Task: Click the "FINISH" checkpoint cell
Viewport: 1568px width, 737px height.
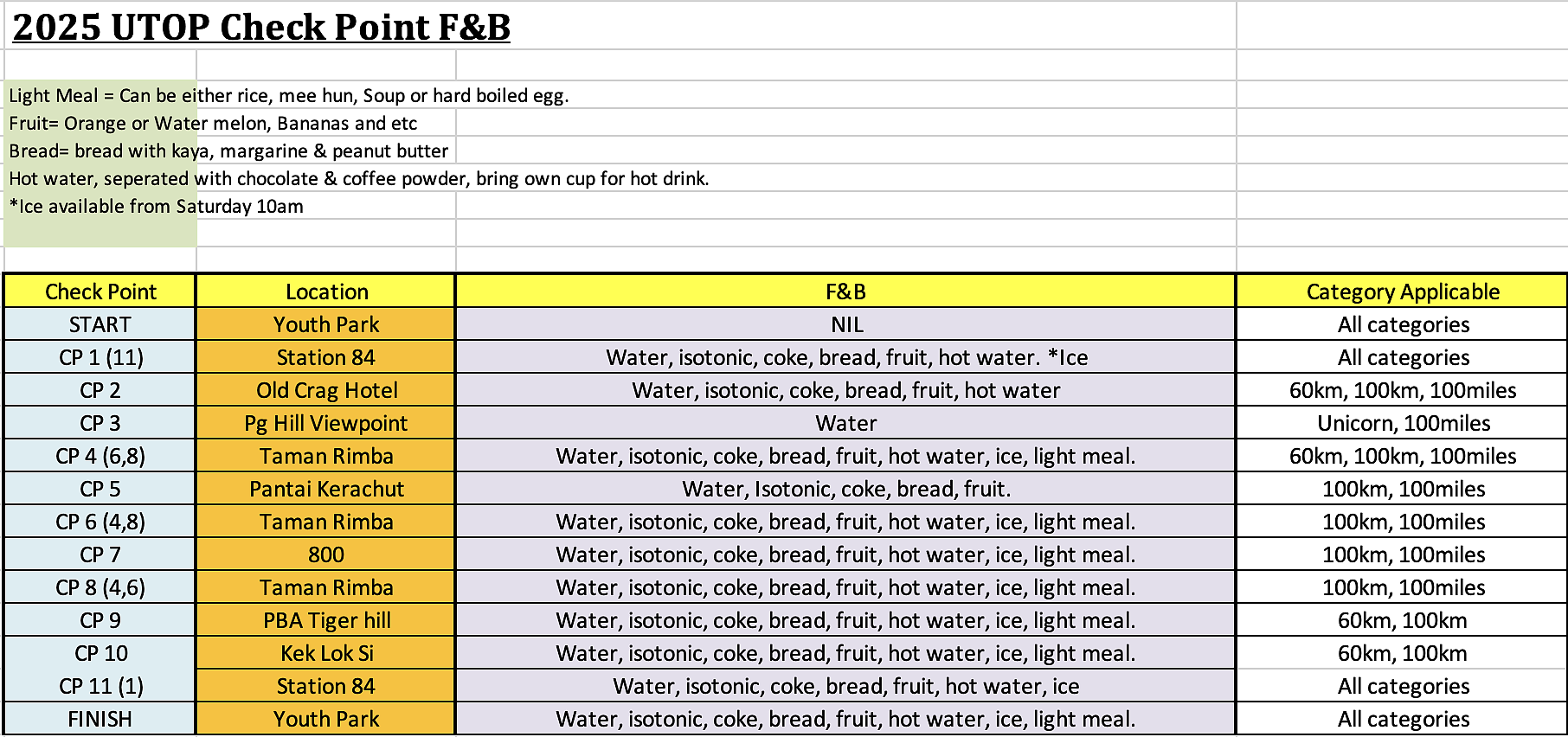Action: pyautogui.click(x=100, y=719)
